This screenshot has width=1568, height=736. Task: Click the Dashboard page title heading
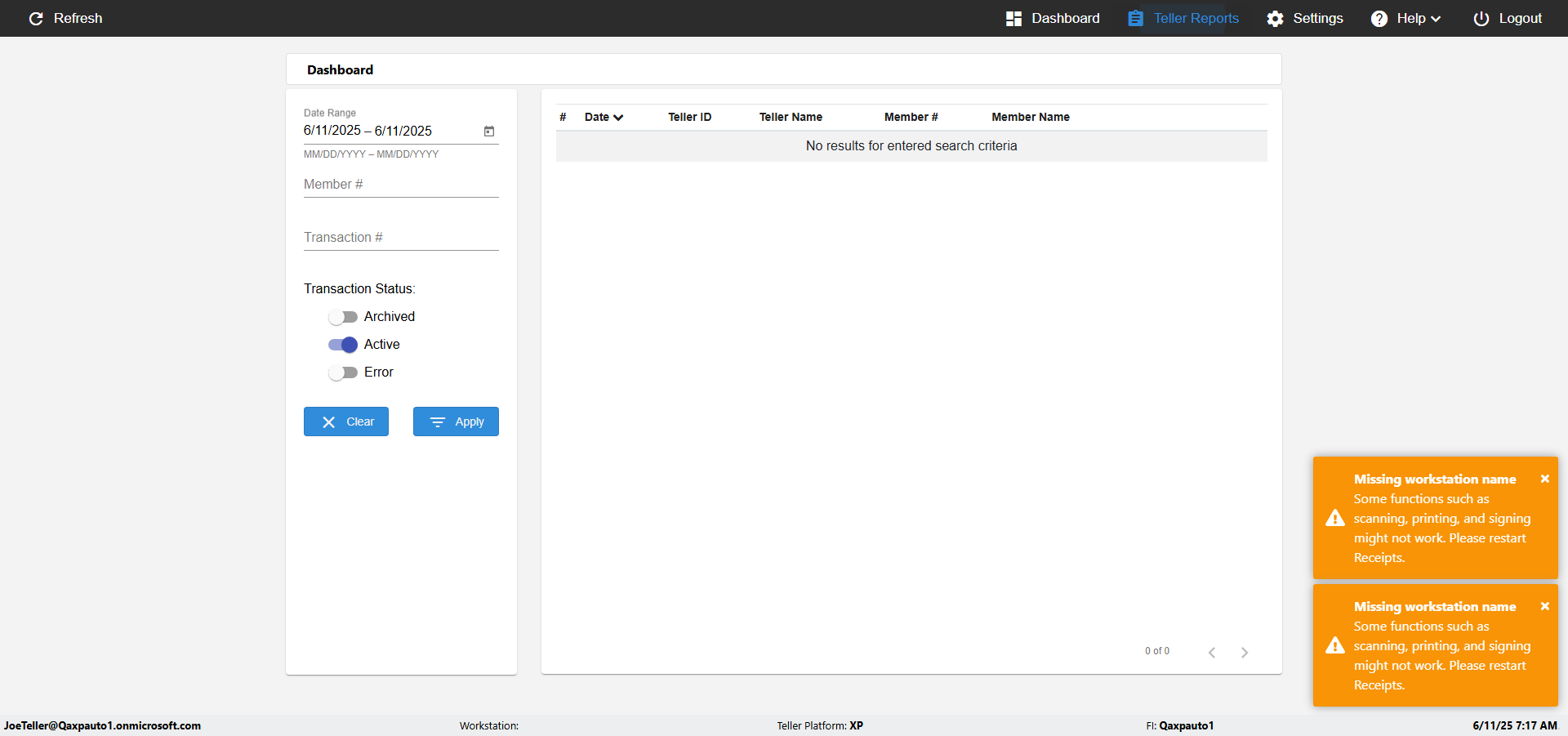340,70
